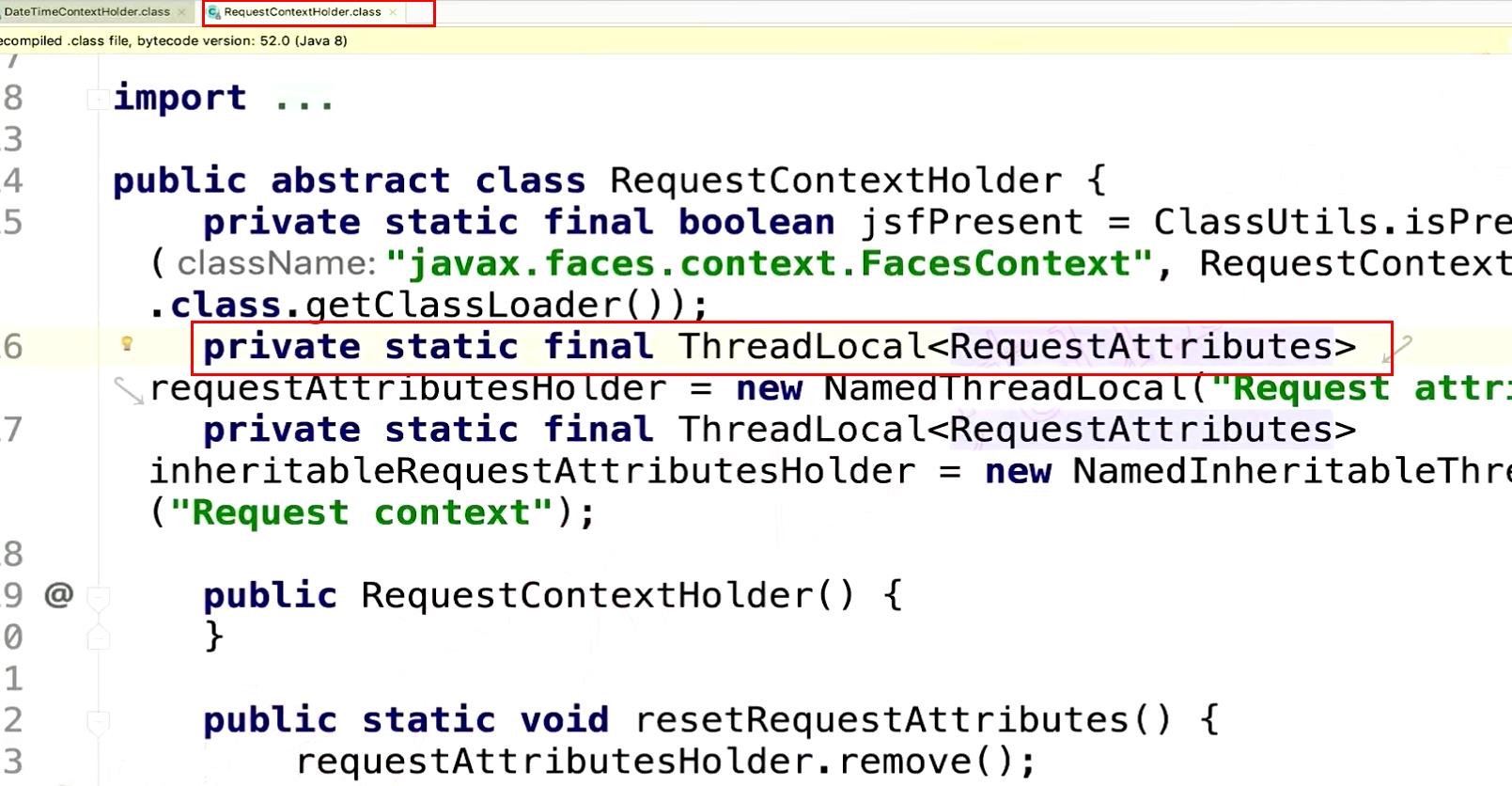Click the 'import' keyword

point(179,98)
